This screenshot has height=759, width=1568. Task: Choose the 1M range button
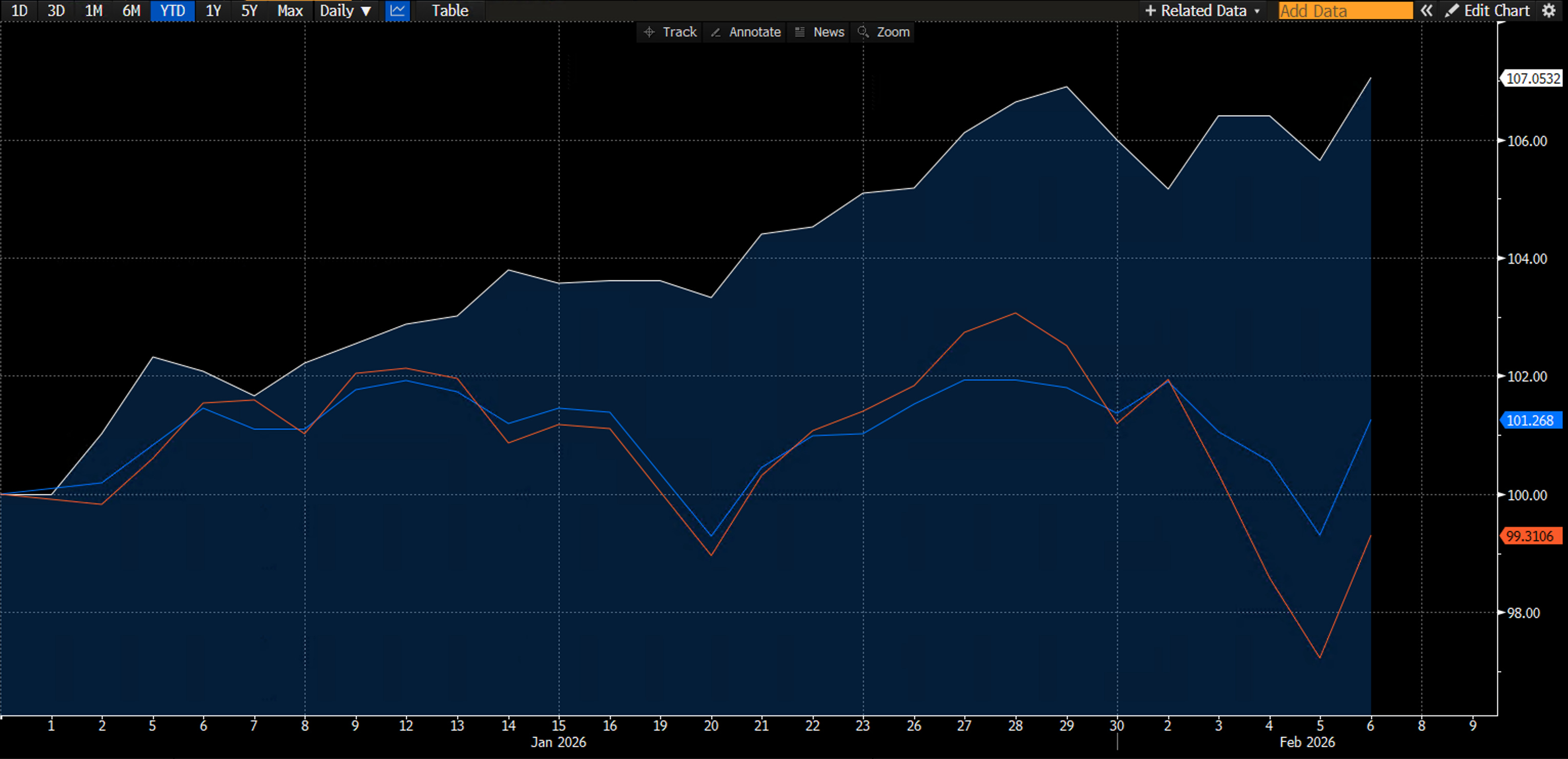click(x=94, y=10)
